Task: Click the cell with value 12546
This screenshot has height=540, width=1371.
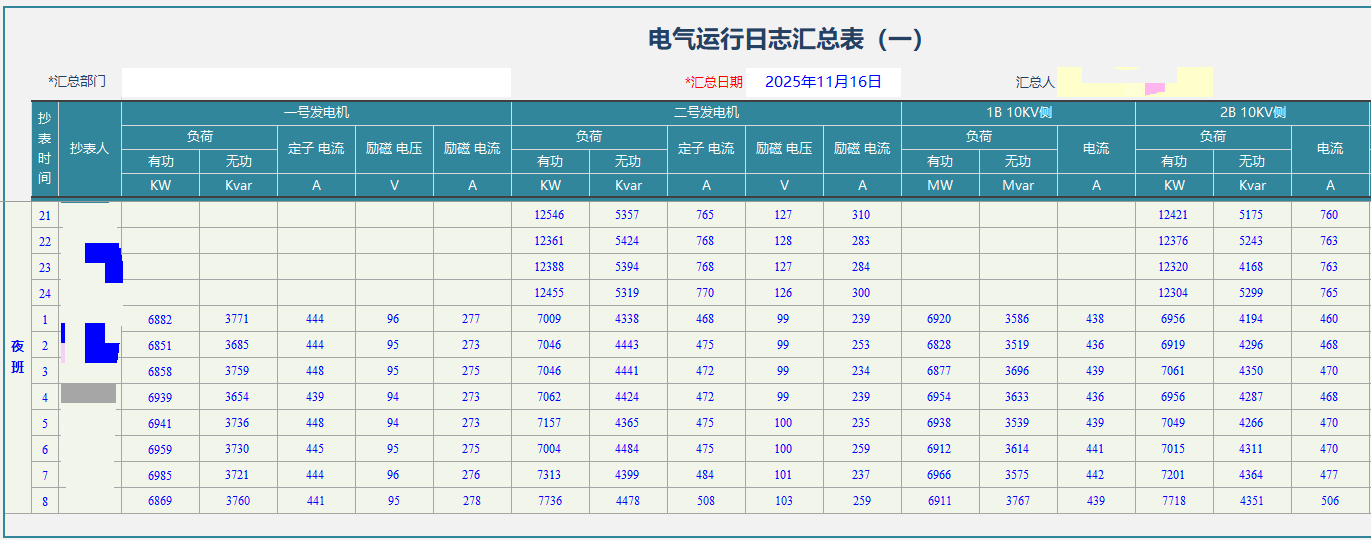Action: coord(549,215)
